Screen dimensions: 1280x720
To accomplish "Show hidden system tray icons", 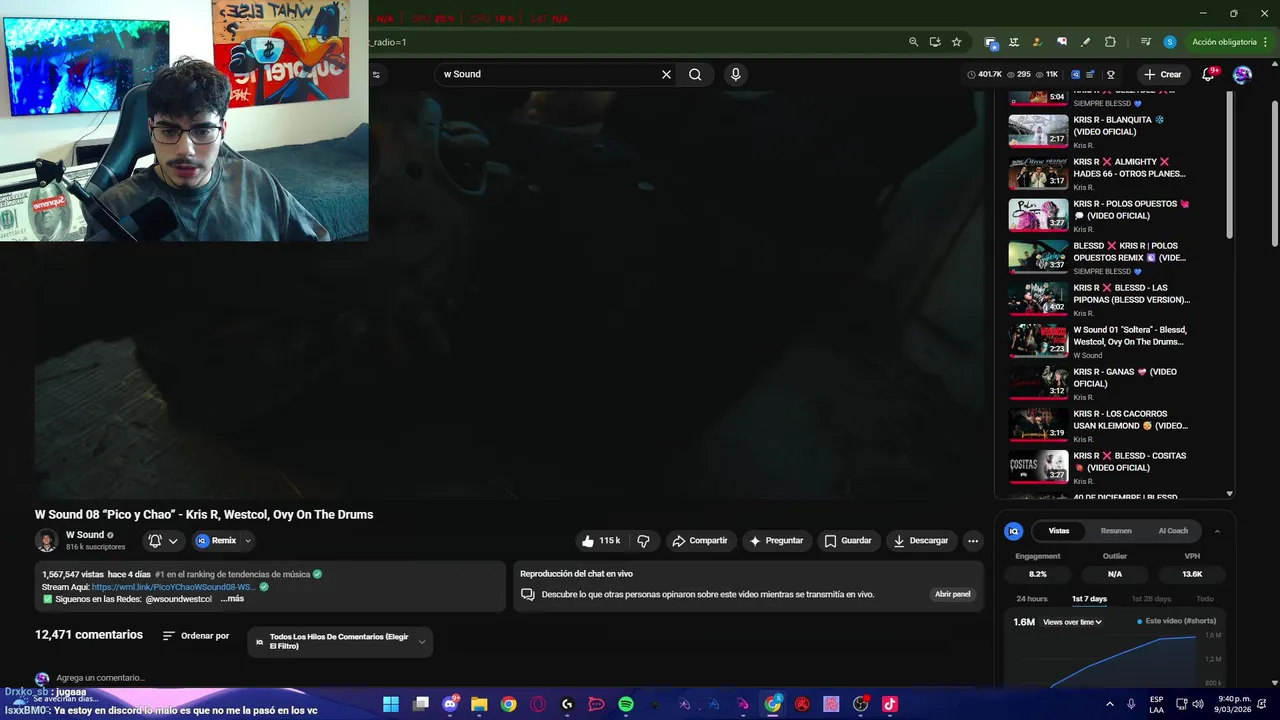I will [x=1109, y=704].
